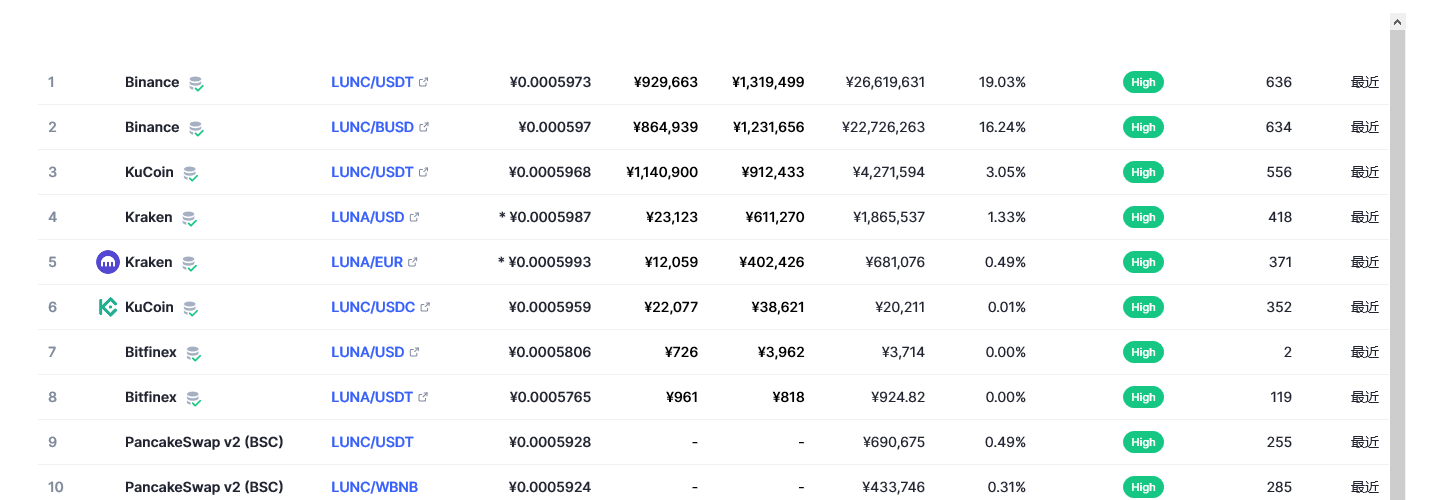
Task: Open the LUNA/USDT pair on Bitfinex
Action: (372, 397)
